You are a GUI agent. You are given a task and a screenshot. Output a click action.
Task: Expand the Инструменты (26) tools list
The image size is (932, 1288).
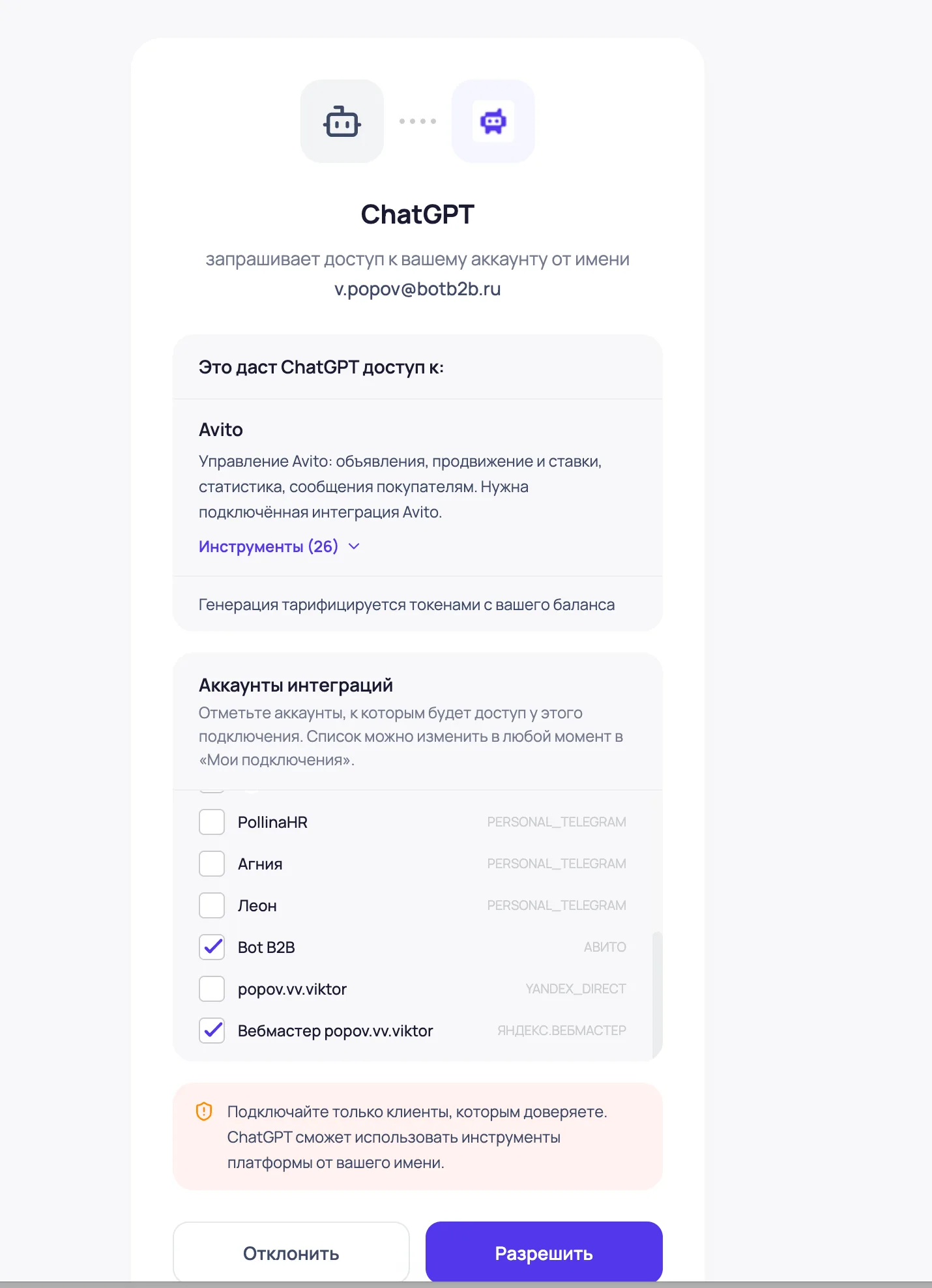point(279,546)
